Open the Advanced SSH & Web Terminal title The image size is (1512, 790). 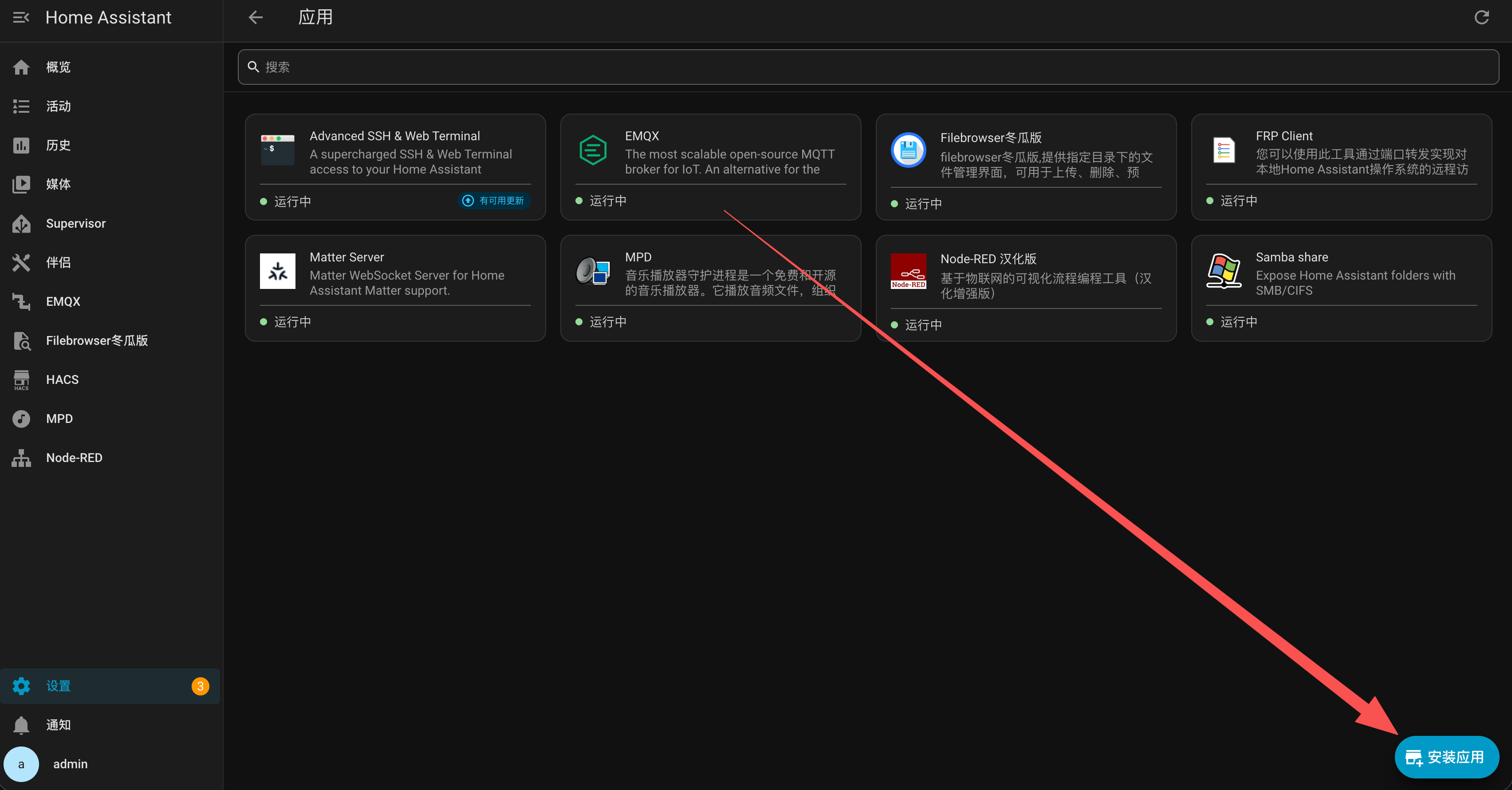pyautogui.click(x=394, y=136)
